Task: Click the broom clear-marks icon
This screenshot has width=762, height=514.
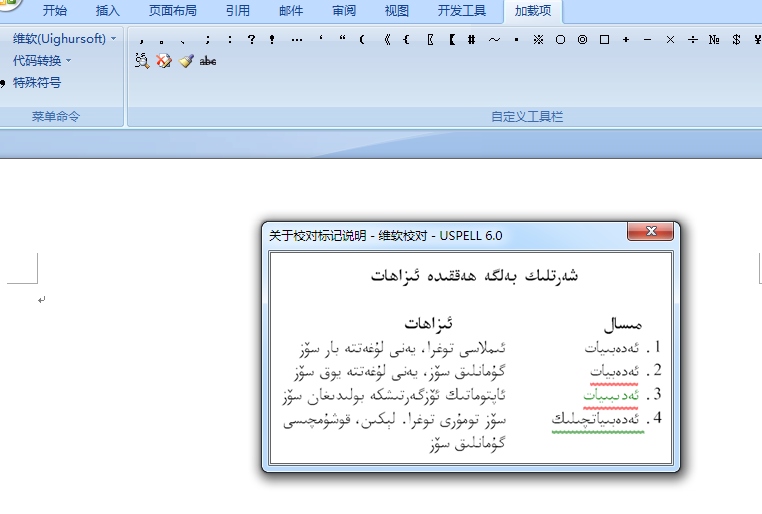Action: pyautogui.click(x=186, y=61)
